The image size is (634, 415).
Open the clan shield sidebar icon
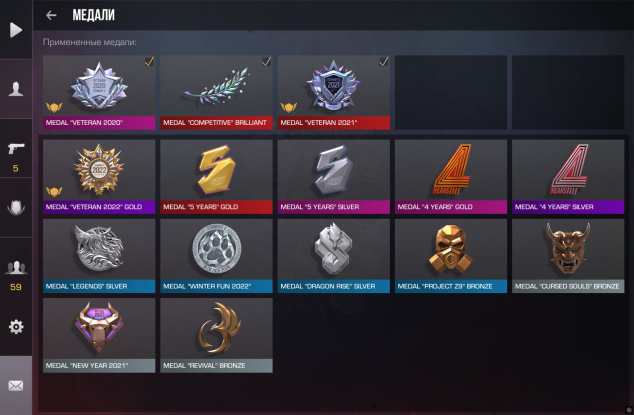[x=16, y=208]
